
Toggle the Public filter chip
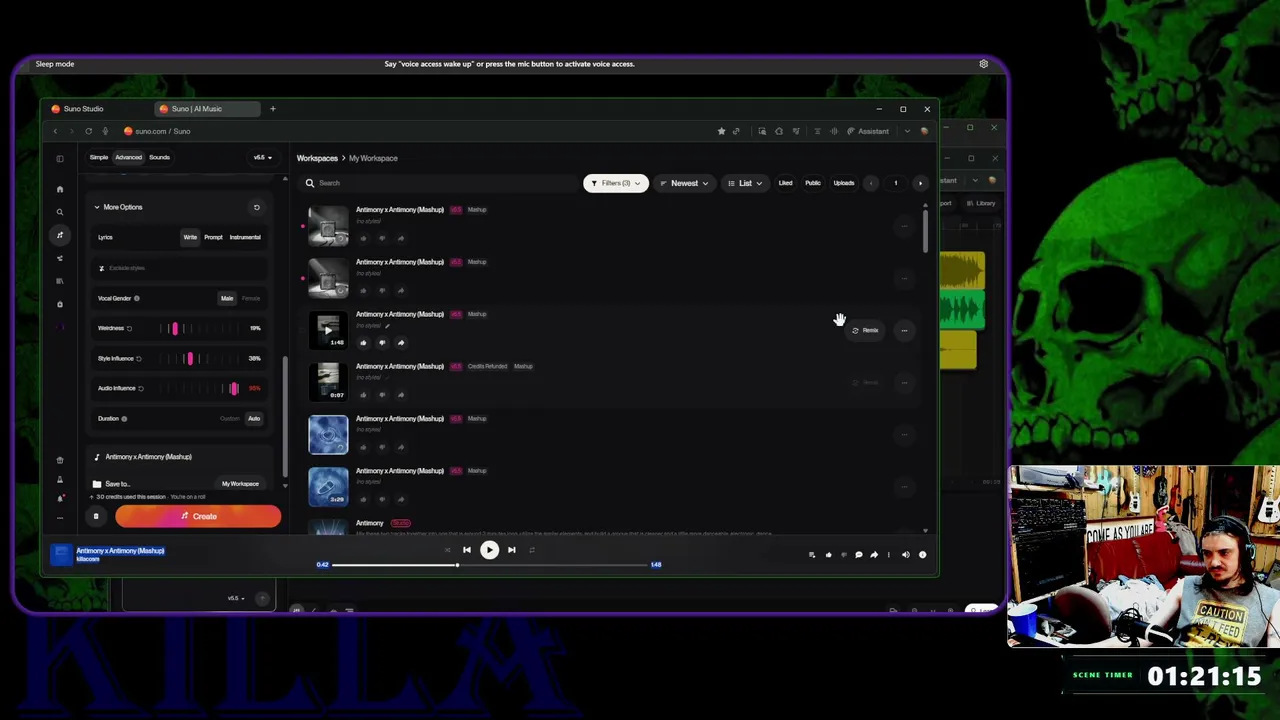tap(813, 183)
